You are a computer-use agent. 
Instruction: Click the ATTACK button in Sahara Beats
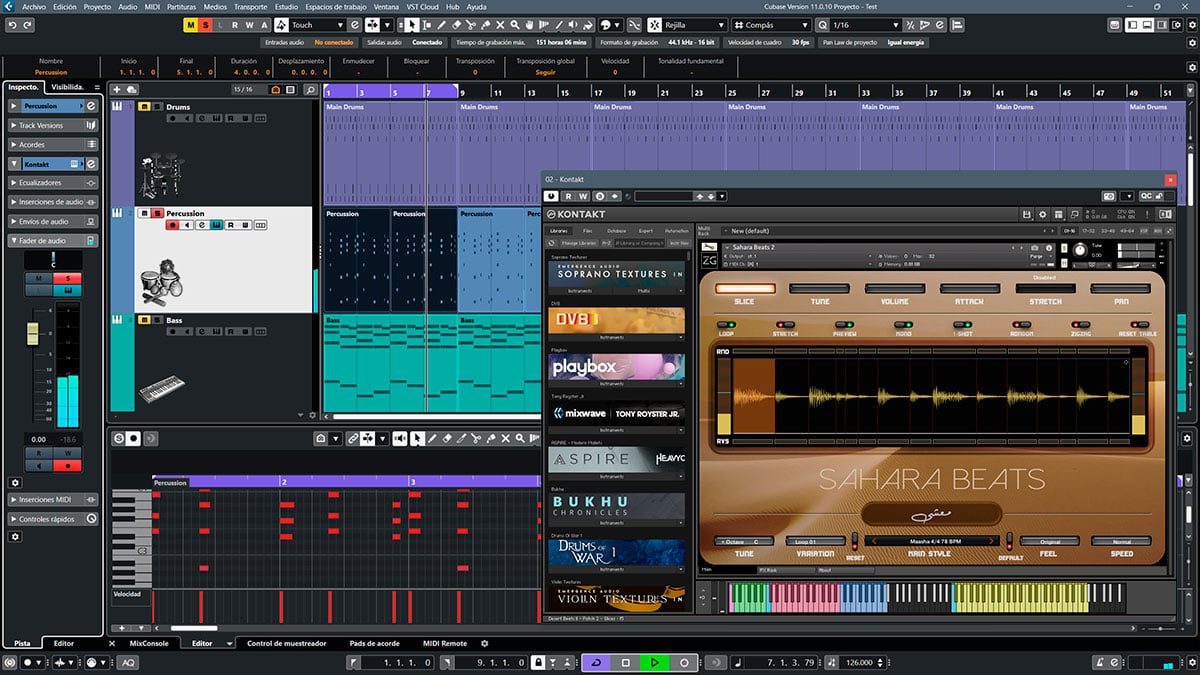(x=969, y=289)
